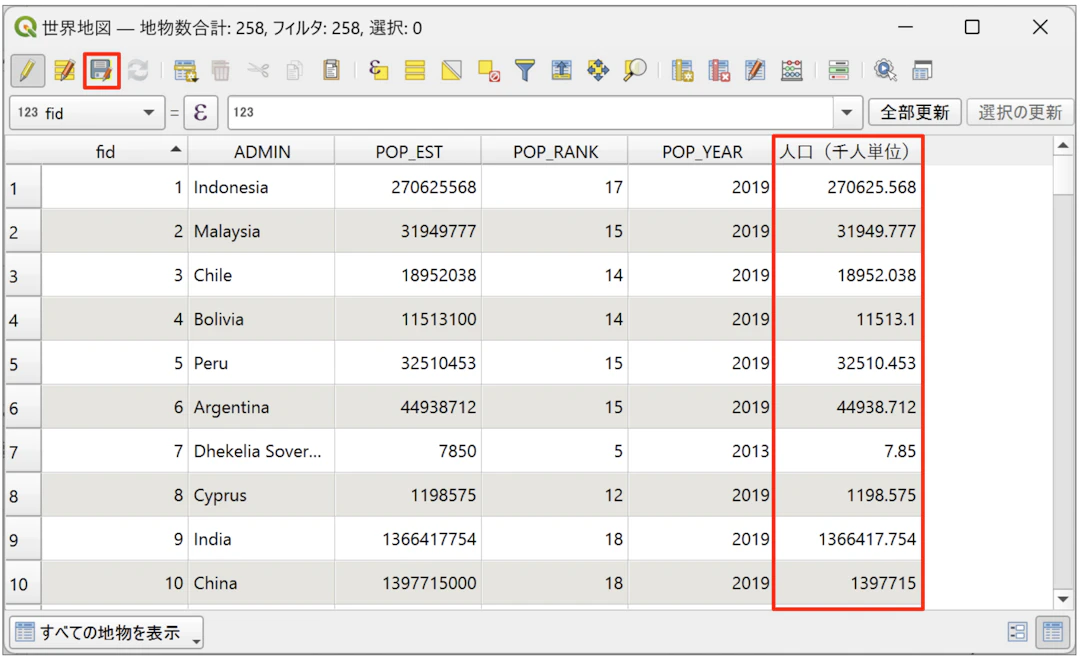Switch to table view
The width and height of the screenshot is (1080, 659).
[x=1052, y=631]
